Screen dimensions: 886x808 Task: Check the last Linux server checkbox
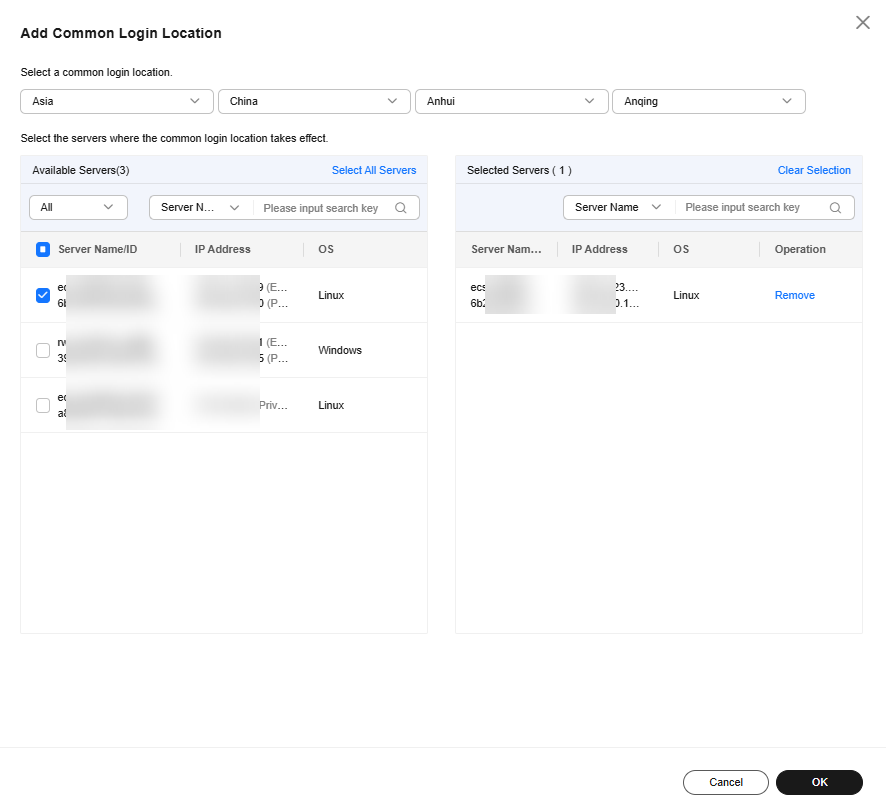(43, 405)
